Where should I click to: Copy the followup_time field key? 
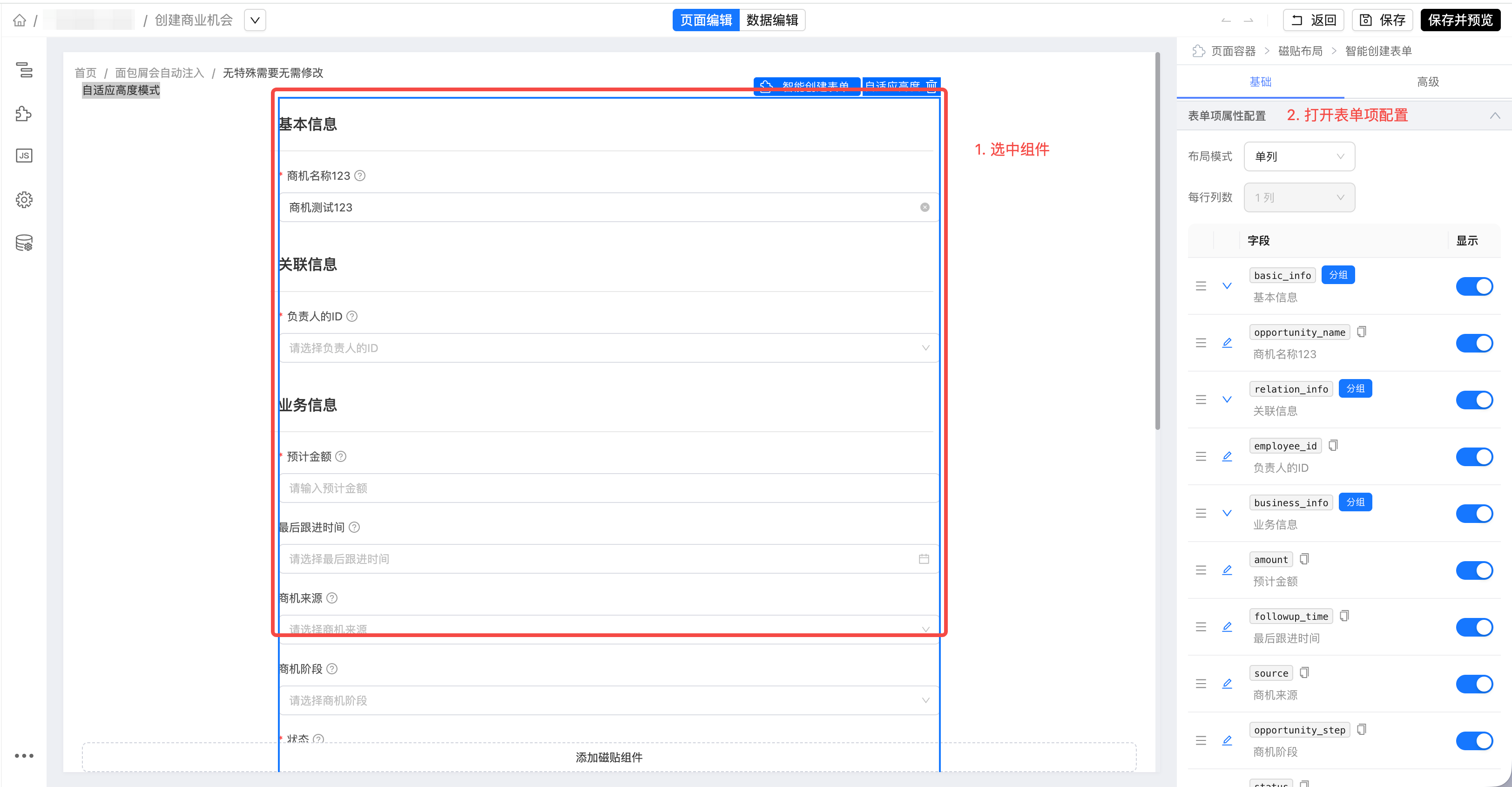click(1344, 616)
